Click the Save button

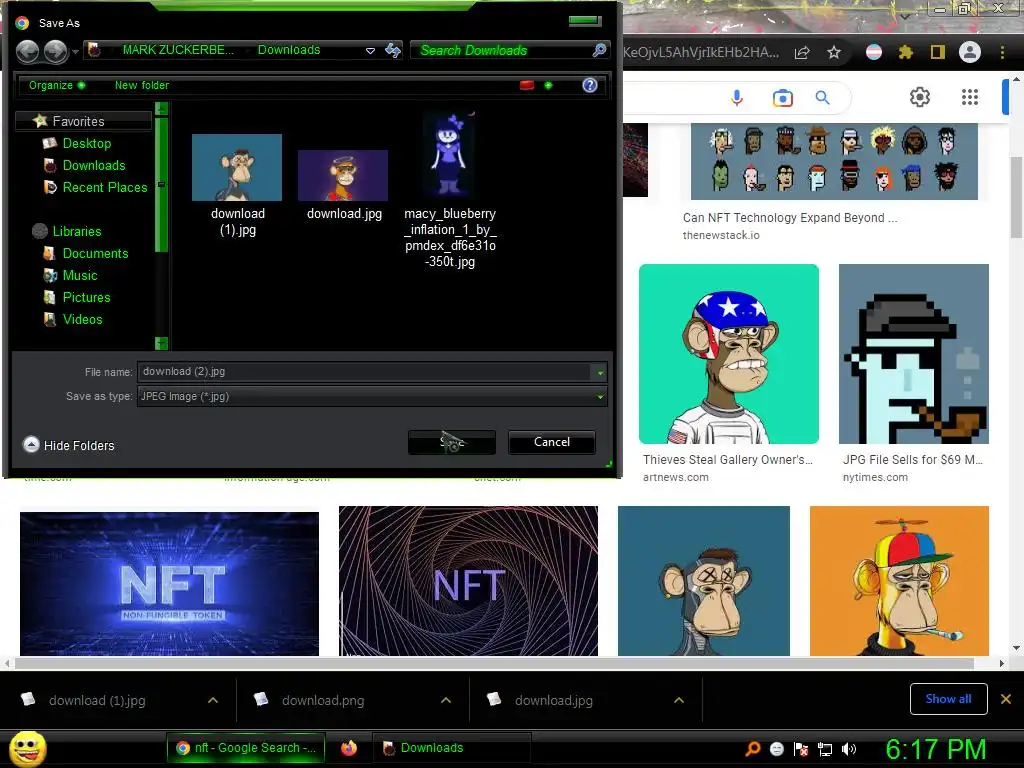452,442
